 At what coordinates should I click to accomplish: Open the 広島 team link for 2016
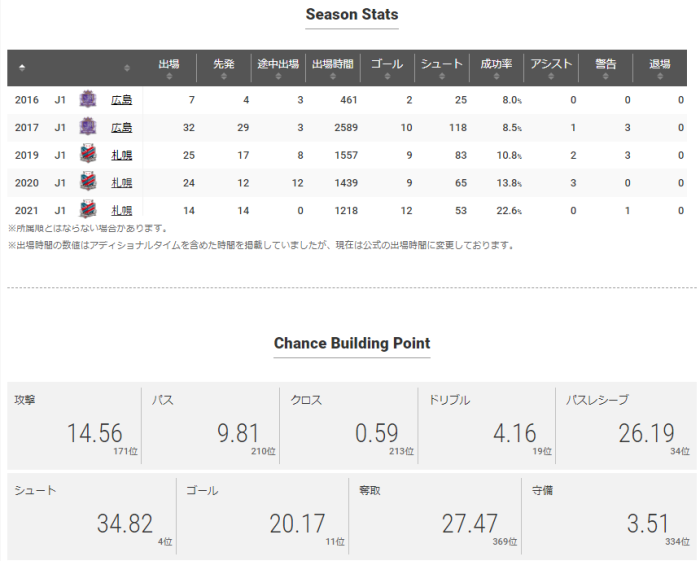click(121, 100)
